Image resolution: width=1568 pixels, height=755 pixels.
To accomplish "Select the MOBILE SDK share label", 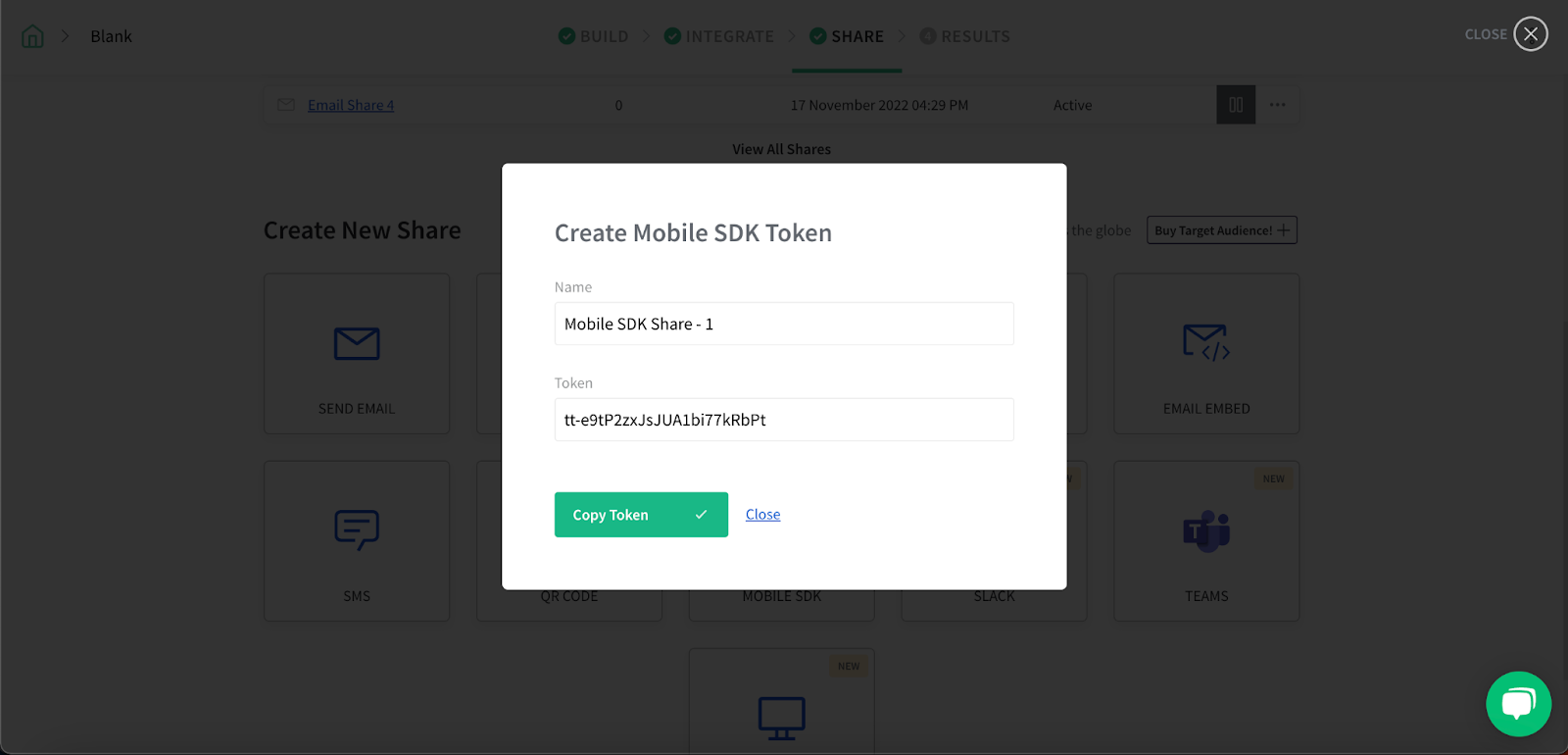I will coord(782,596).
